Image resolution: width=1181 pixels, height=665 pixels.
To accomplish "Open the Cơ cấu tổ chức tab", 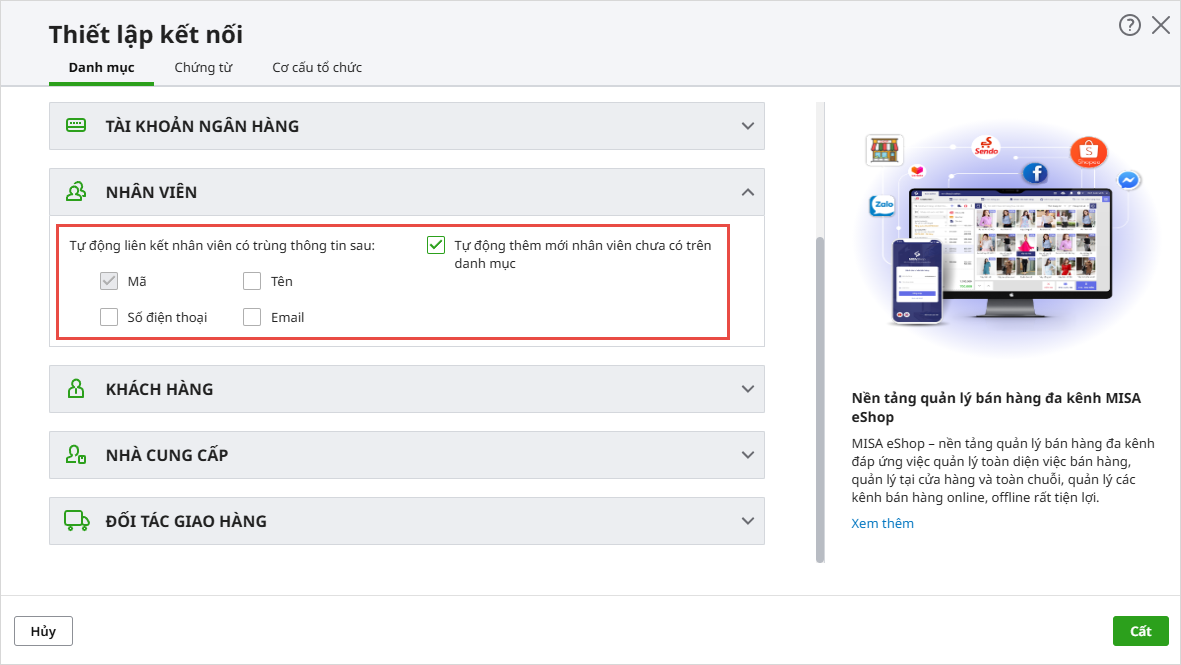I will click(317, 68).
